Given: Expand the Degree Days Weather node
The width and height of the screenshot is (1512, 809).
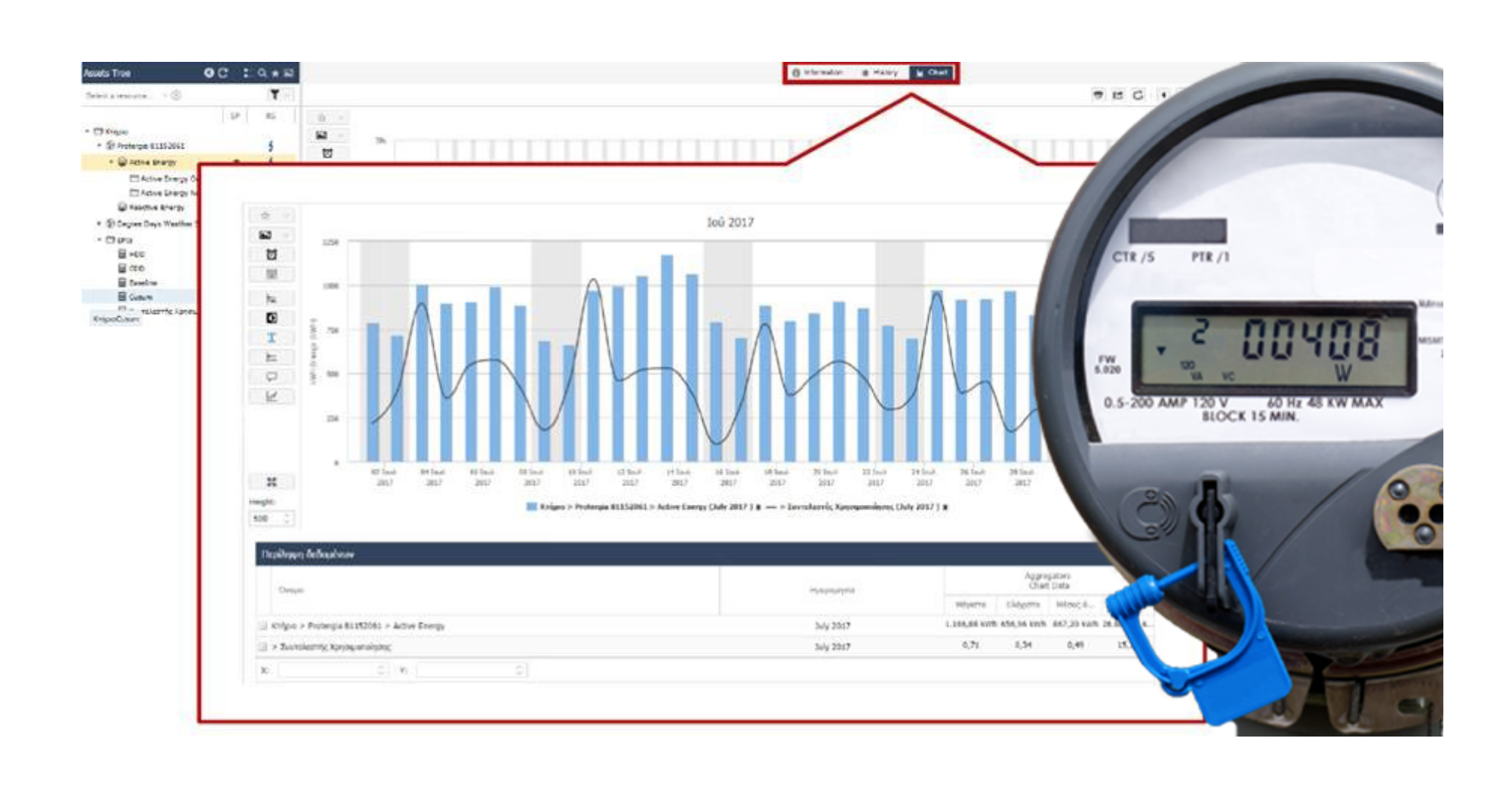Looking at the screenshot, I should click(99, 223).
